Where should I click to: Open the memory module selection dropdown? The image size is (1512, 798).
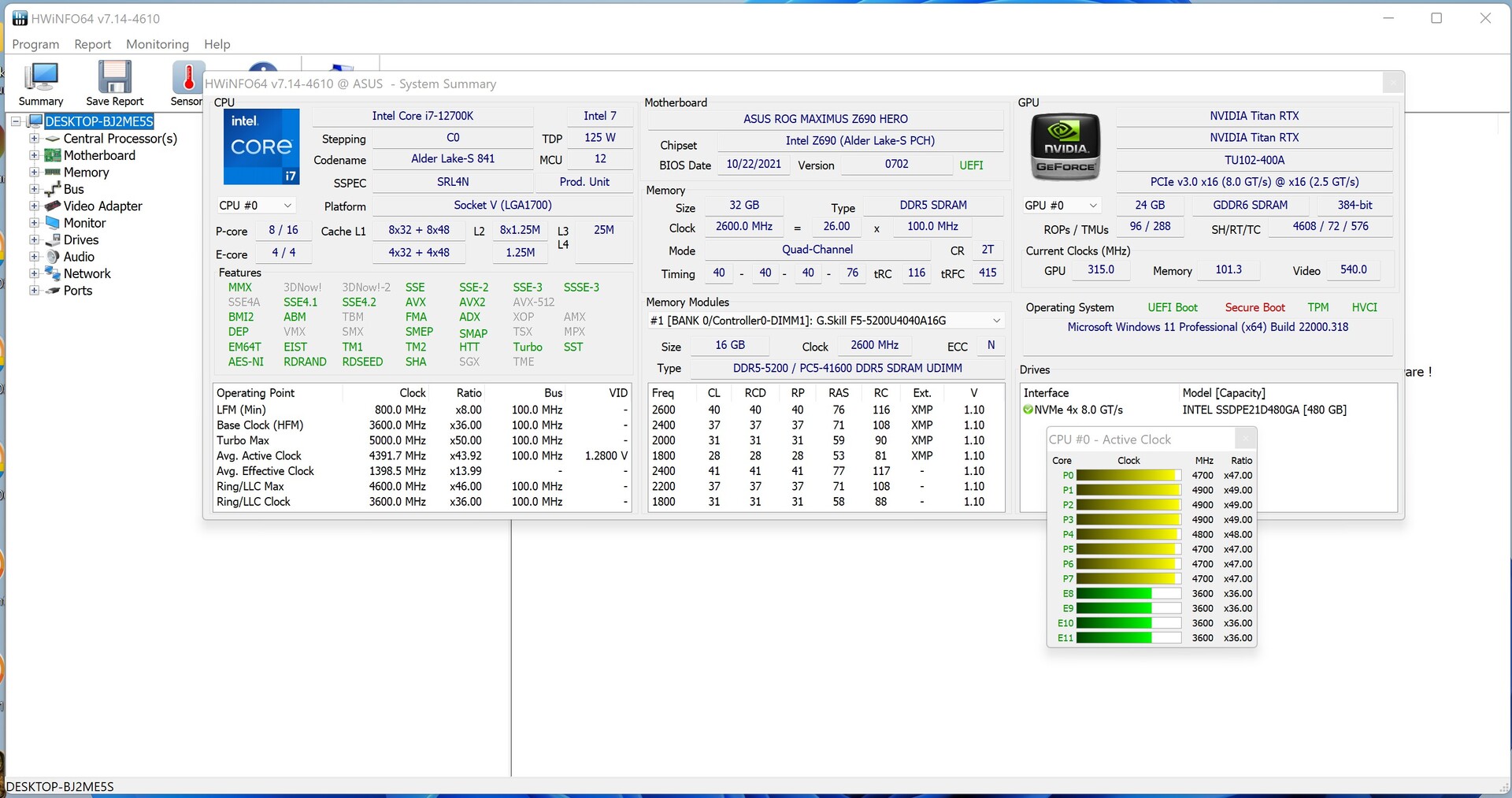click(x=825, y=321)
